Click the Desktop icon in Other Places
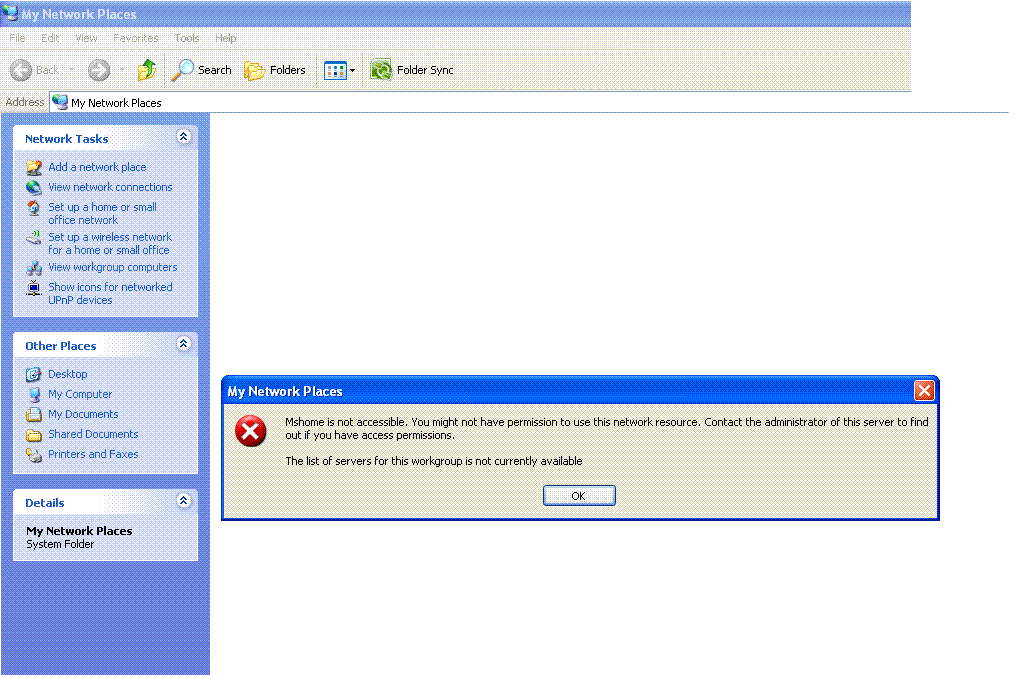Screen dimensions: 1028x675 click(x=33, y=374)
